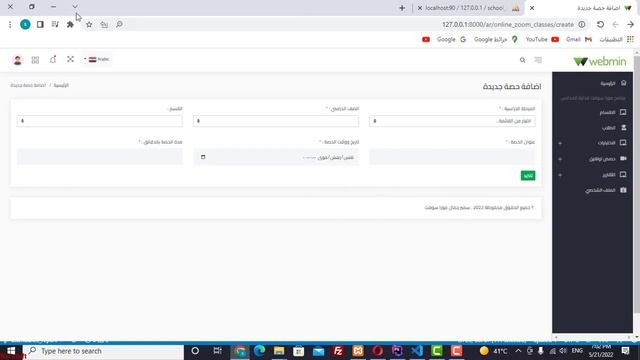
Task: Open the Arabic language selector dropdown
Action: tap(97, 59)
